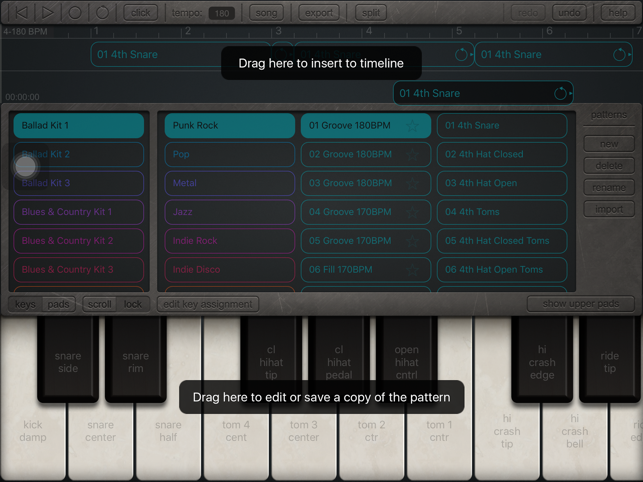Image resolution: width=643 pixels, height=482 pixels.
Task: Open the export button
Action: (319, 13)
